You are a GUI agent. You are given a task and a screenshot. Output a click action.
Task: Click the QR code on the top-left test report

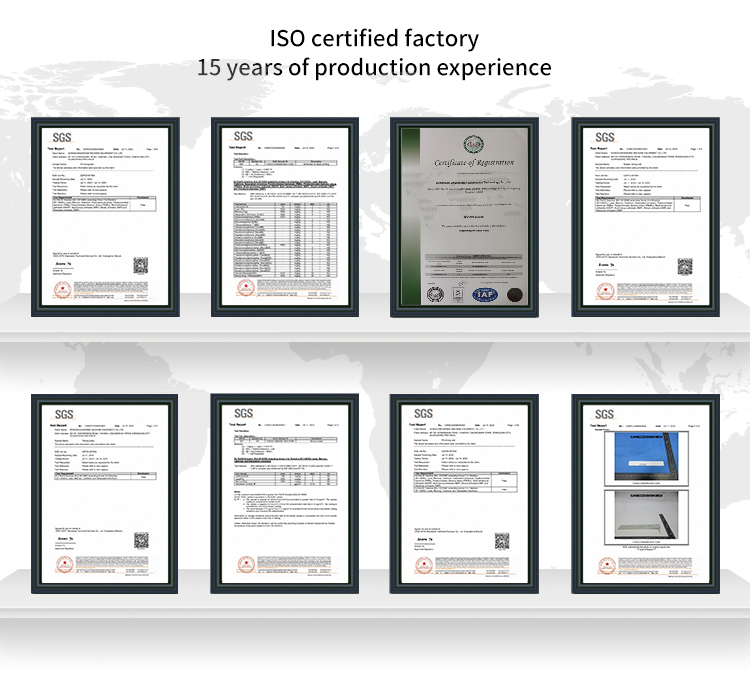tap(140, 266)
